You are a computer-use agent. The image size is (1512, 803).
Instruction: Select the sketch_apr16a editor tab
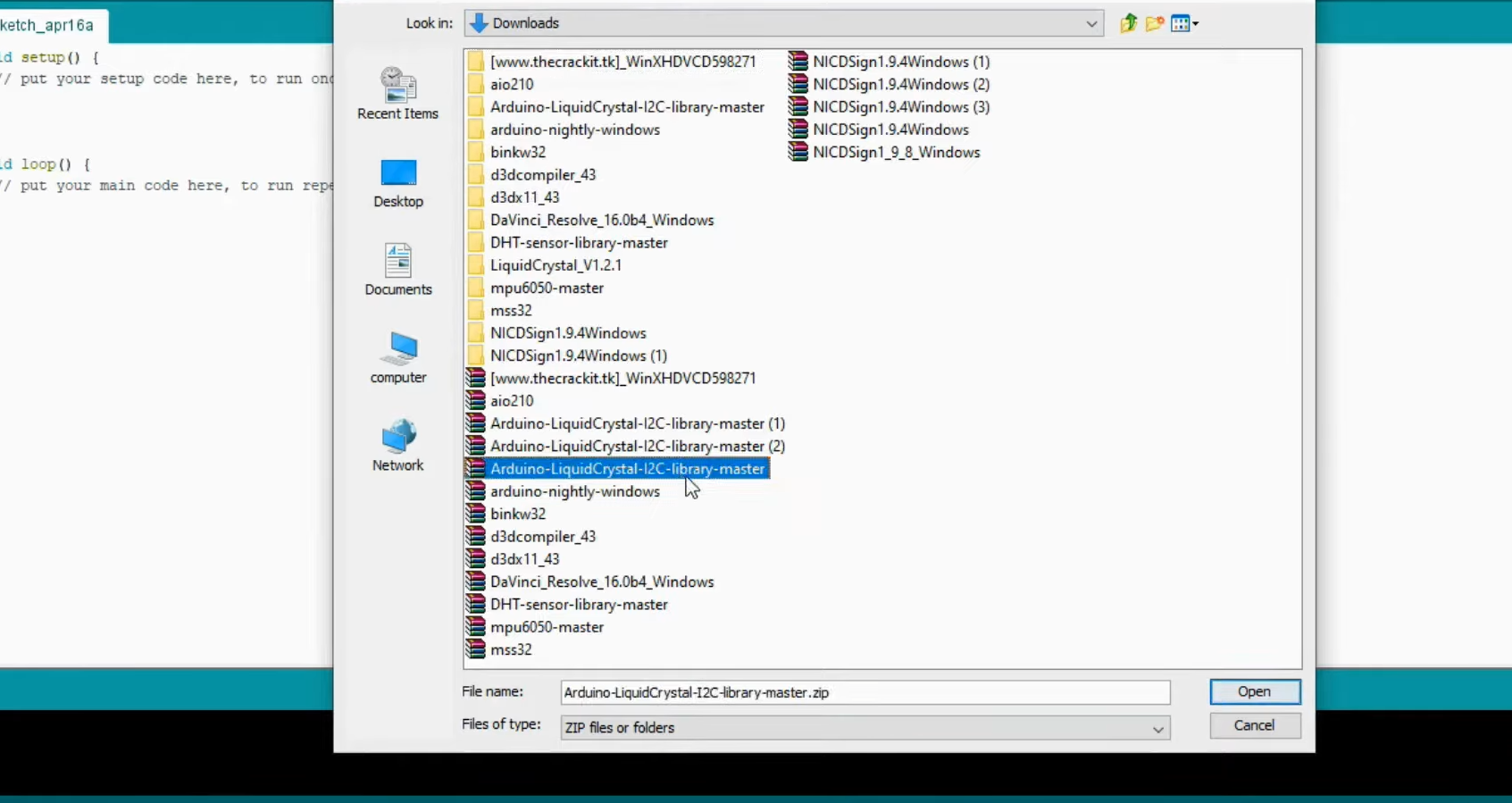tap(49, 25)
